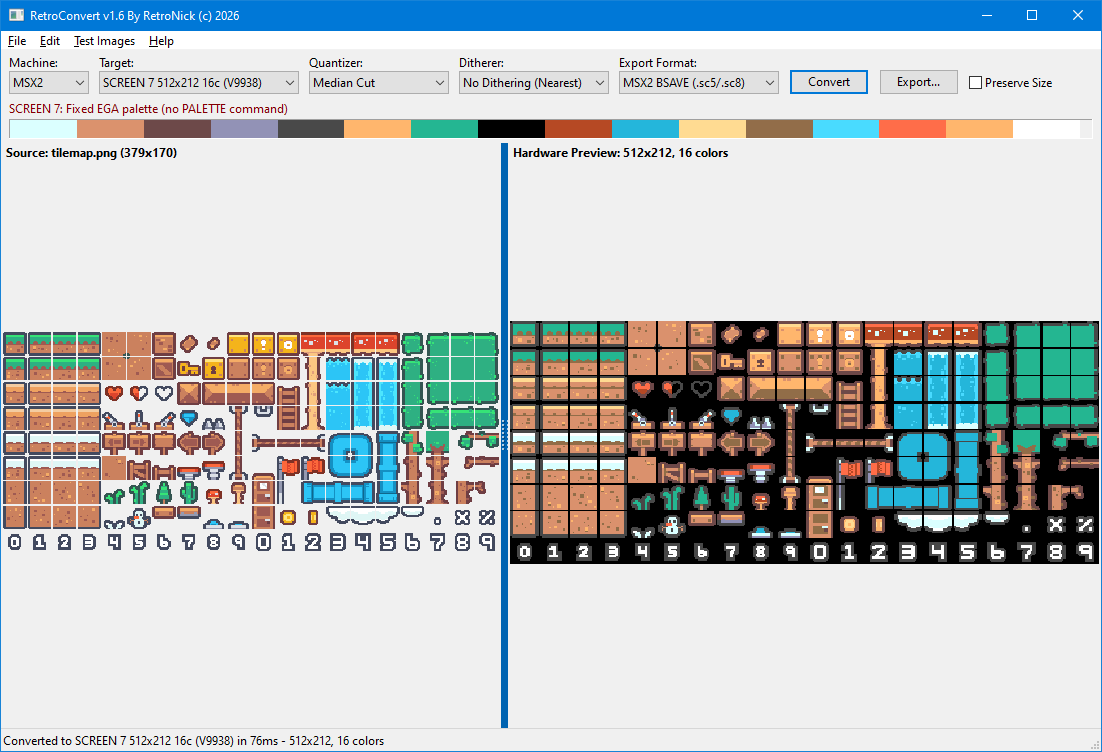This screenshot has height=752, width=1102.
Task: Select the pale yellow palette swatch
Action: coord(712,129)
